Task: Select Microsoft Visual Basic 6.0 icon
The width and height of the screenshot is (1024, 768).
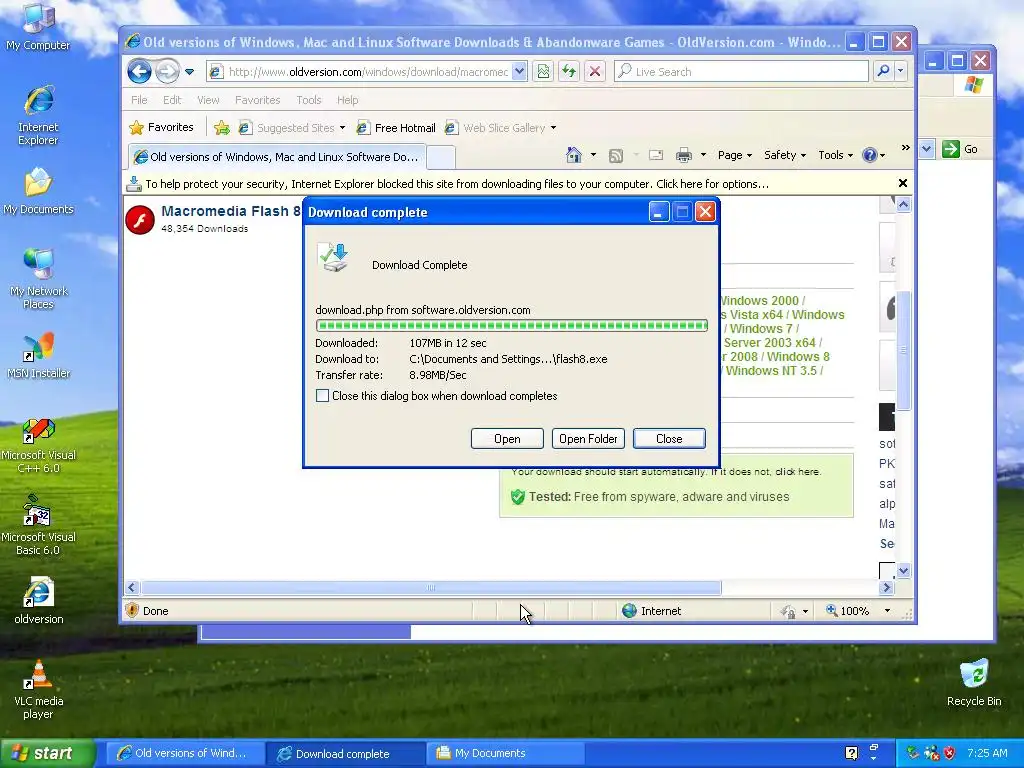Action: pos(39,526)
